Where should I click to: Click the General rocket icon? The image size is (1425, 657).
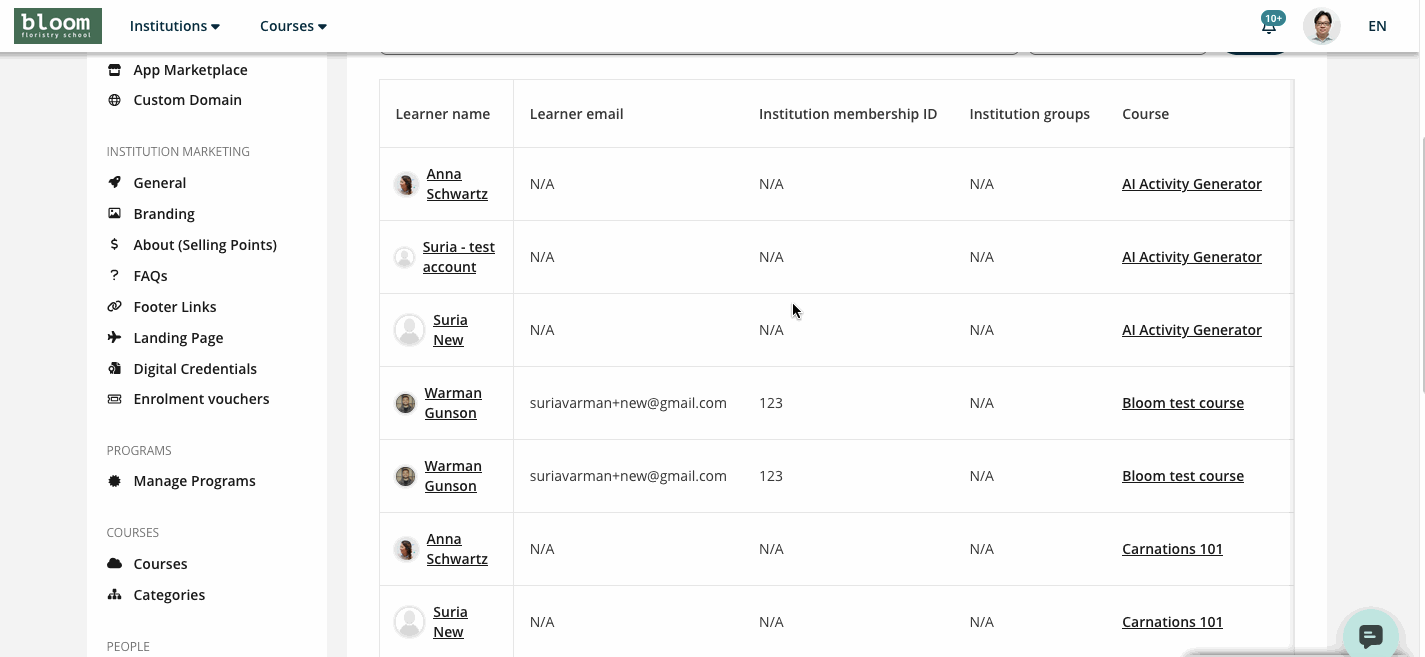point(114,183)
